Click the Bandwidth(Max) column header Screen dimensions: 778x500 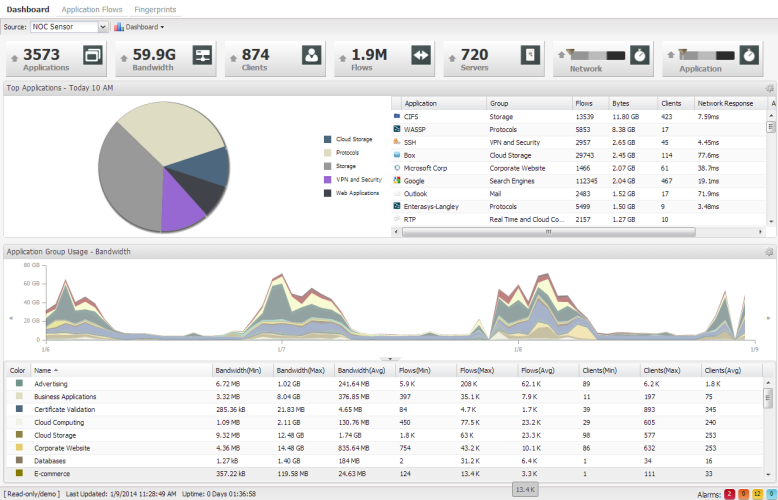303,371
